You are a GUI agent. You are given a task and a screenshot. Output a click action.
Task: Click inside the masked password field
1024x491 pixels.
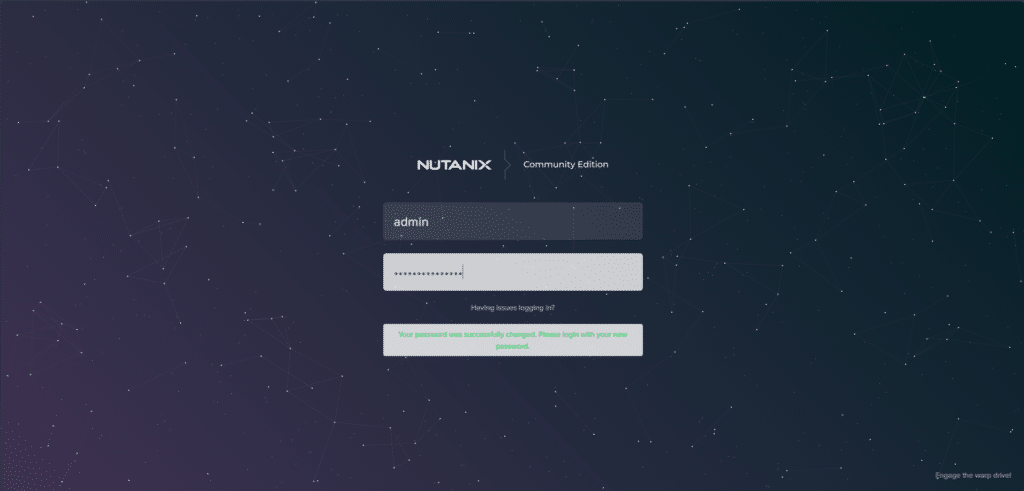(512, 272)
